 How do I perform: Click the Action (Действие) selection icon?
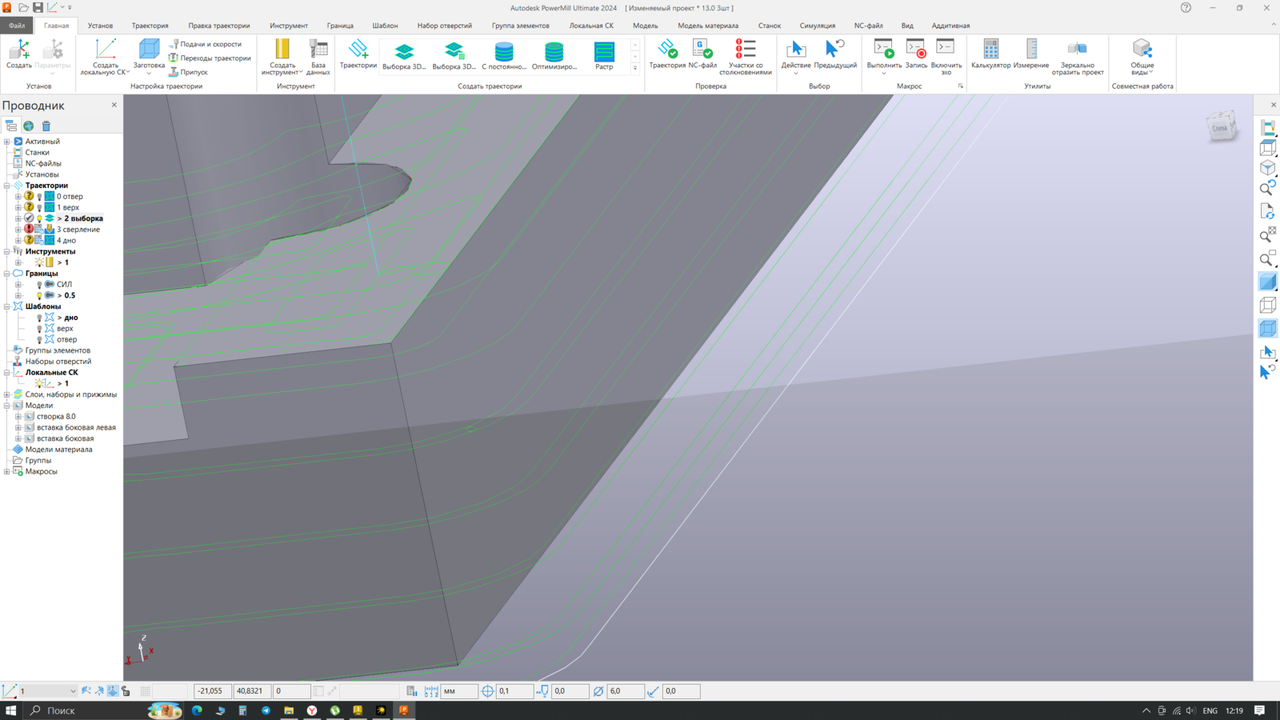(x=796, y=54)
